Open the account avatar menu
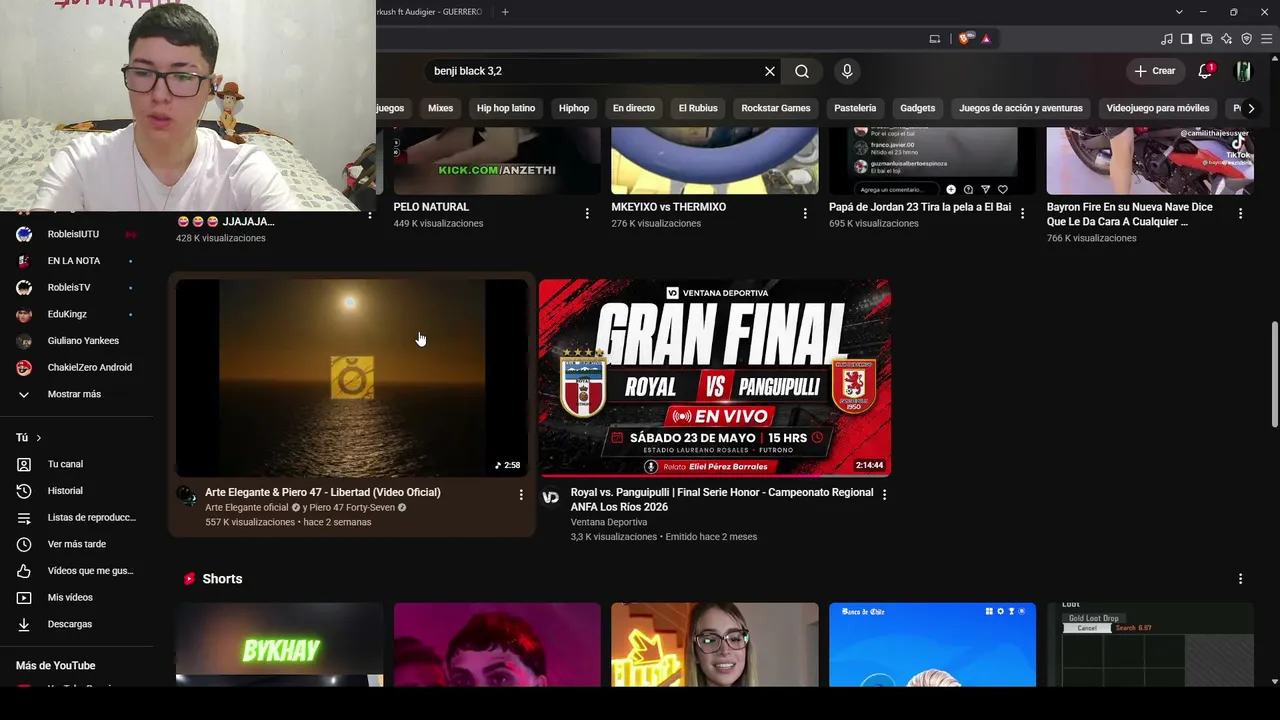 [x=1243, y=71]
